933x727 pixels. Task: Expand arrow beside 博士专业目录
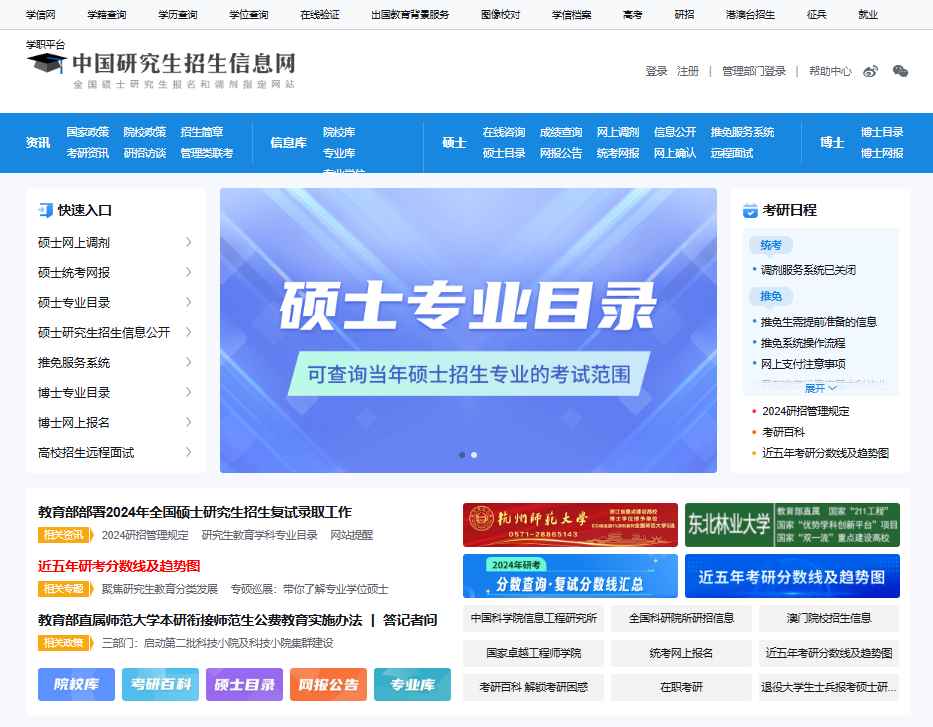point(189,392)
